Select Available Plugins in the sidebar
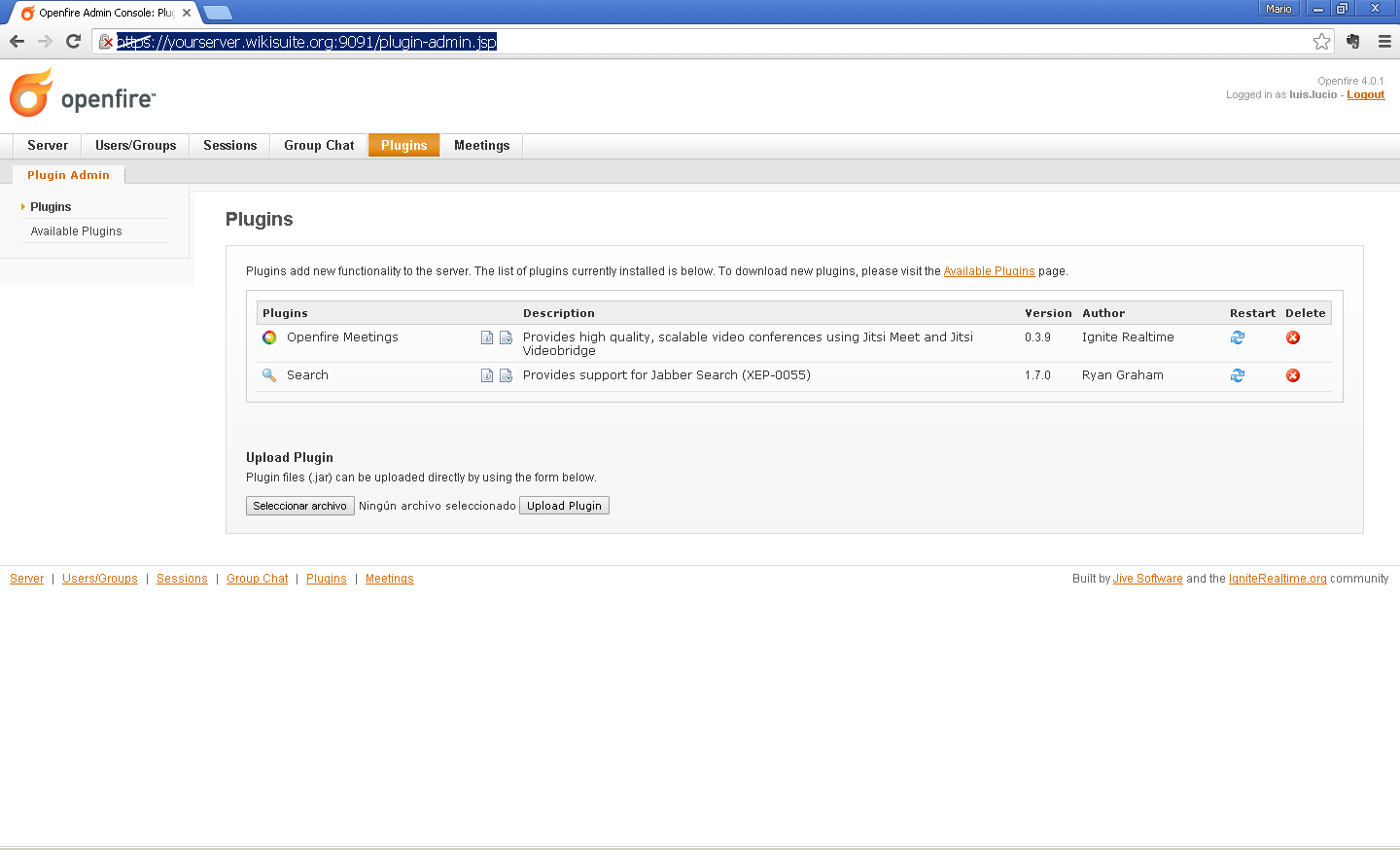The width and height of the screenshot is (1400, 850). (x=76, y=231)
